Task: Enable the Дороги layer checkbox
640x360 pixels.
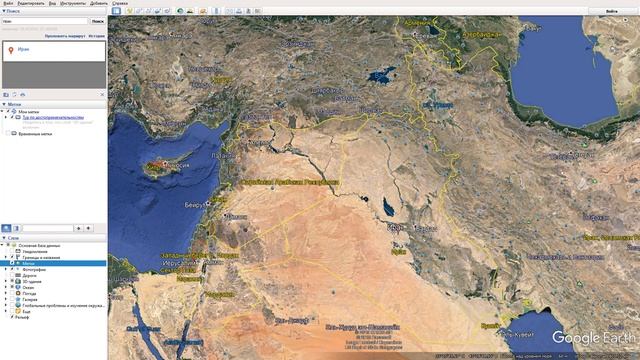Action: [x=12, y=276]
